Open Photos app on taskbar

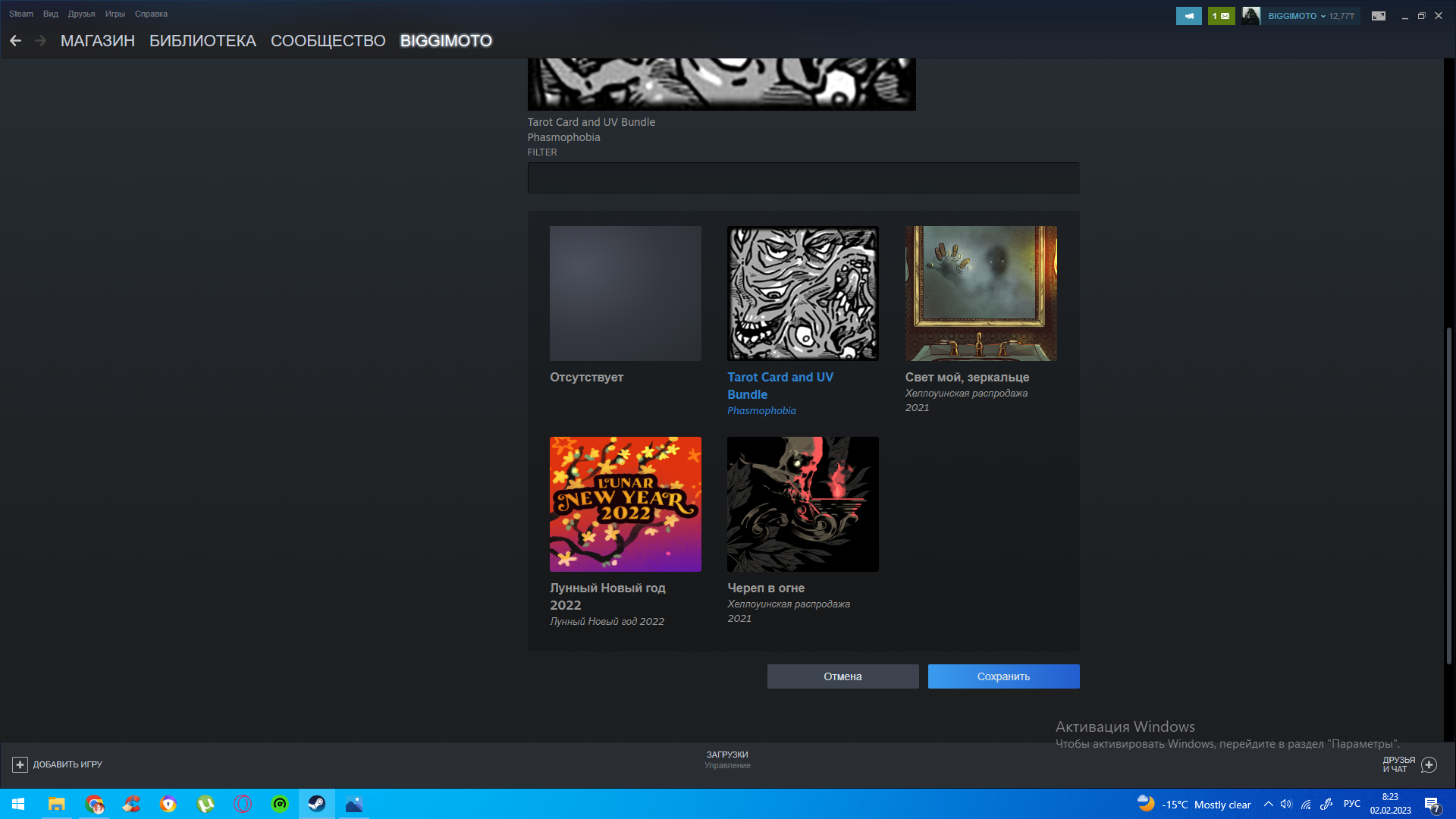pyautogui.click(x=354, y=804)
